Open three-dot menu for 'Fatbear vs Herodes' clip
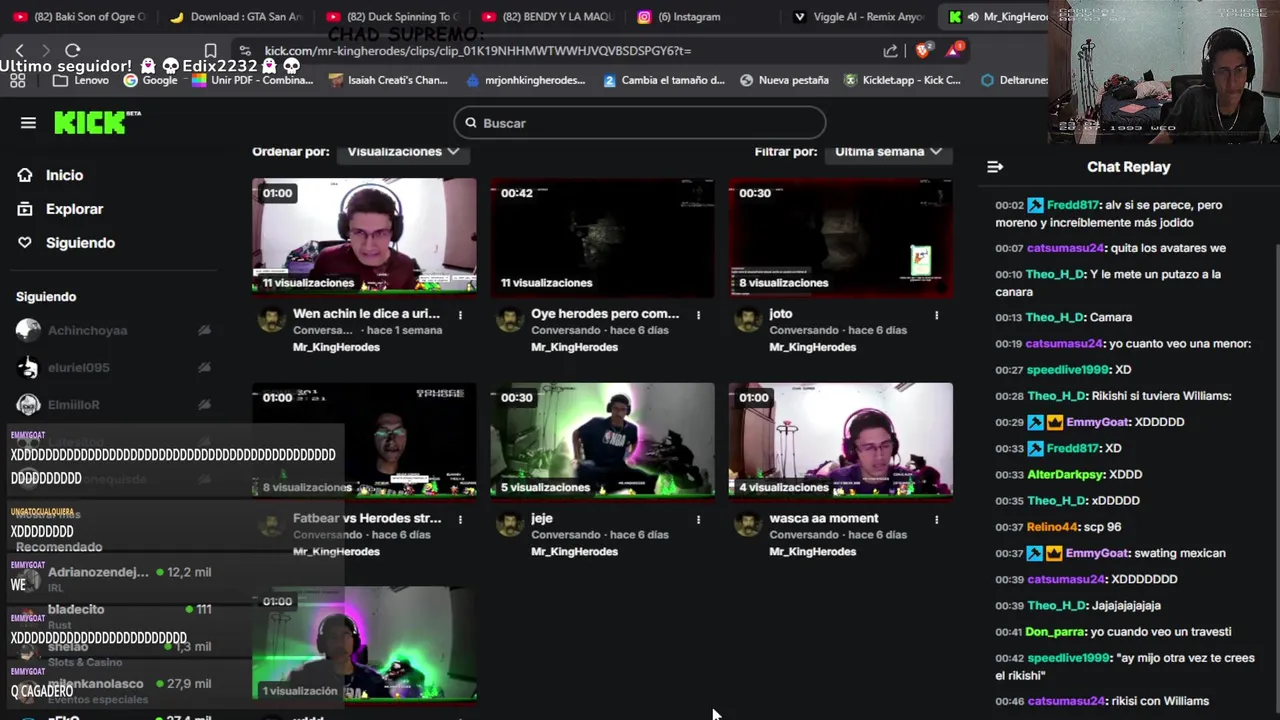The width and height of the screenshot is (1280, 720). [460, 520]
